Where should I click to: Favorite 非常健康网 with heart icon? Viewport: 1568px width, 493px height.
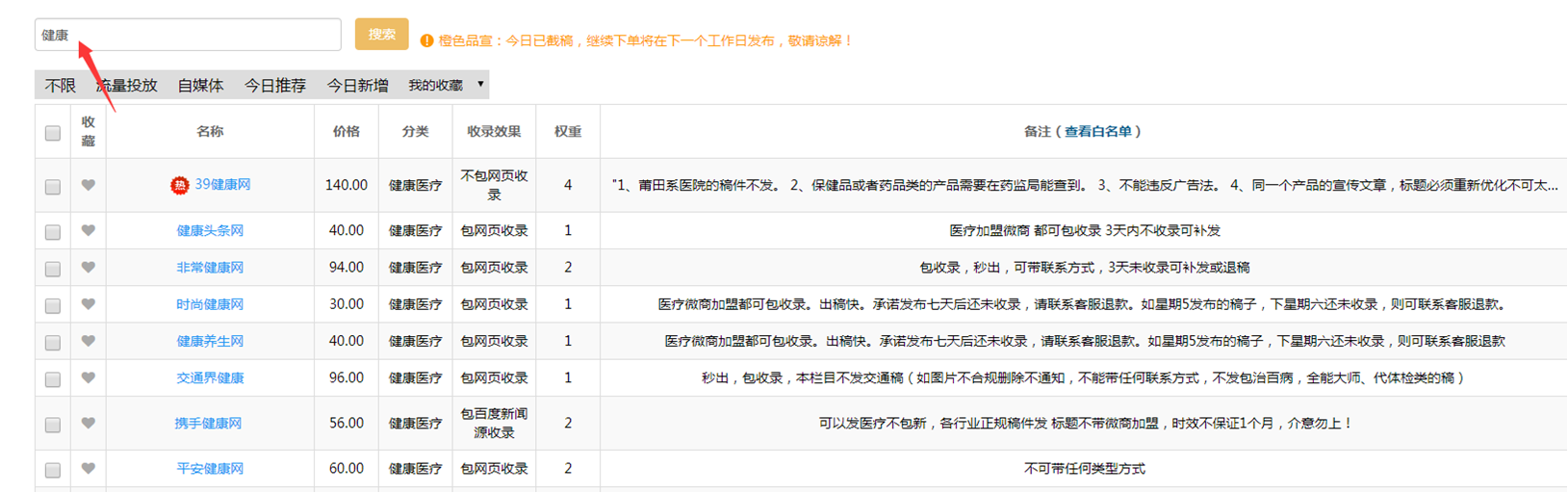click(x=88, y=267)
